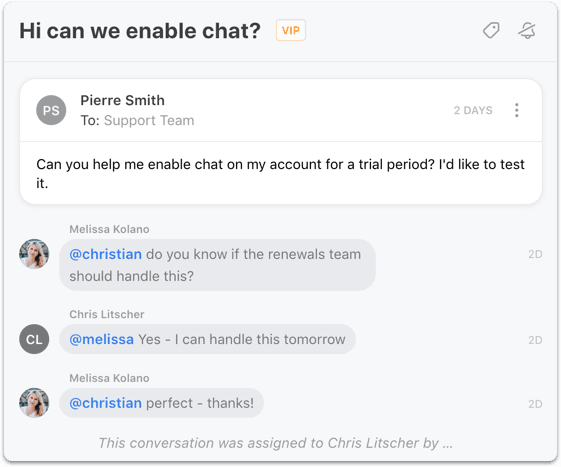Click the PS avatar of Pierre Smith

click(x=51, y=110)
